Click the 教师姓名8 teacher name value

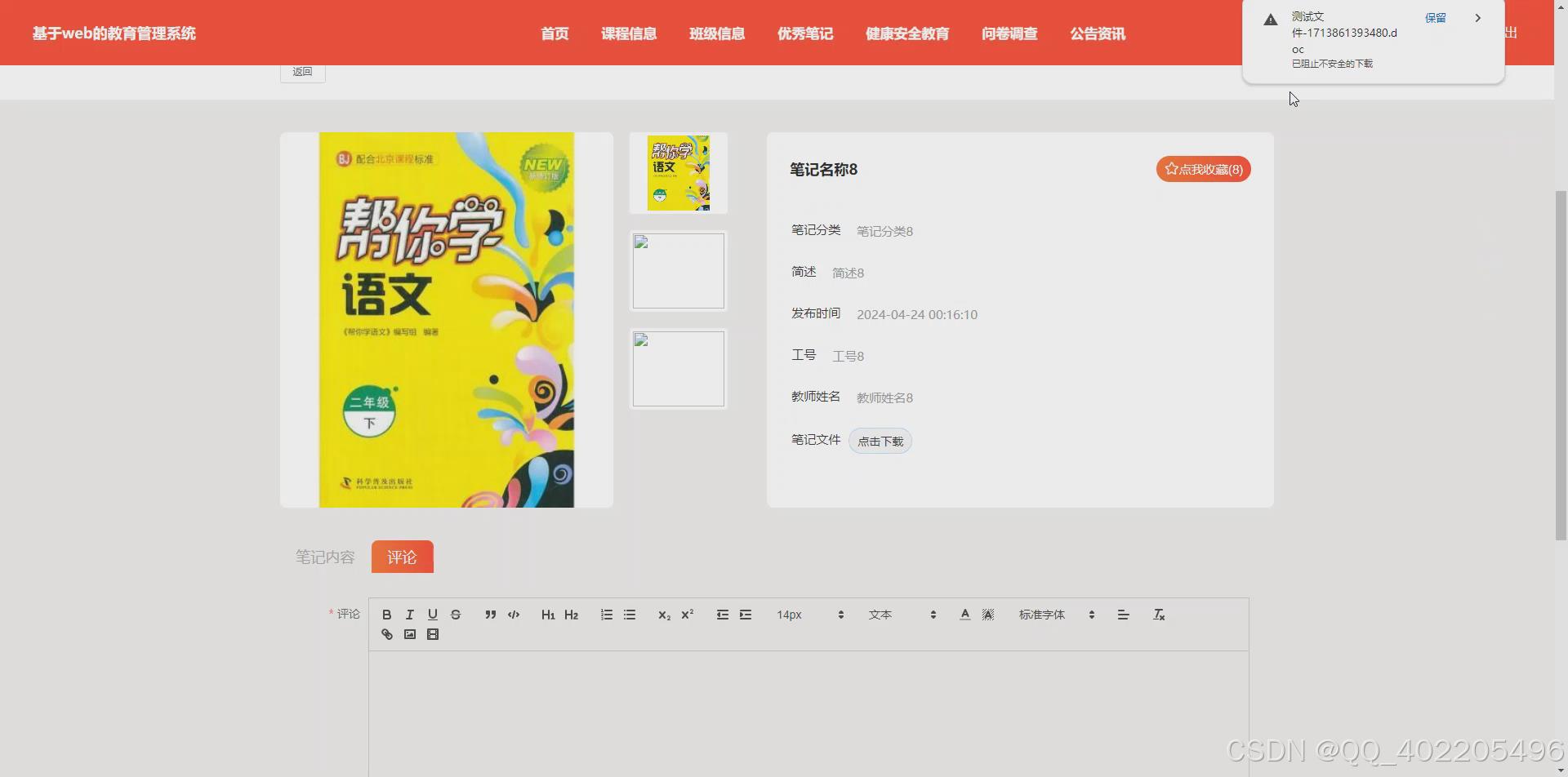click(x=884, y=397)
